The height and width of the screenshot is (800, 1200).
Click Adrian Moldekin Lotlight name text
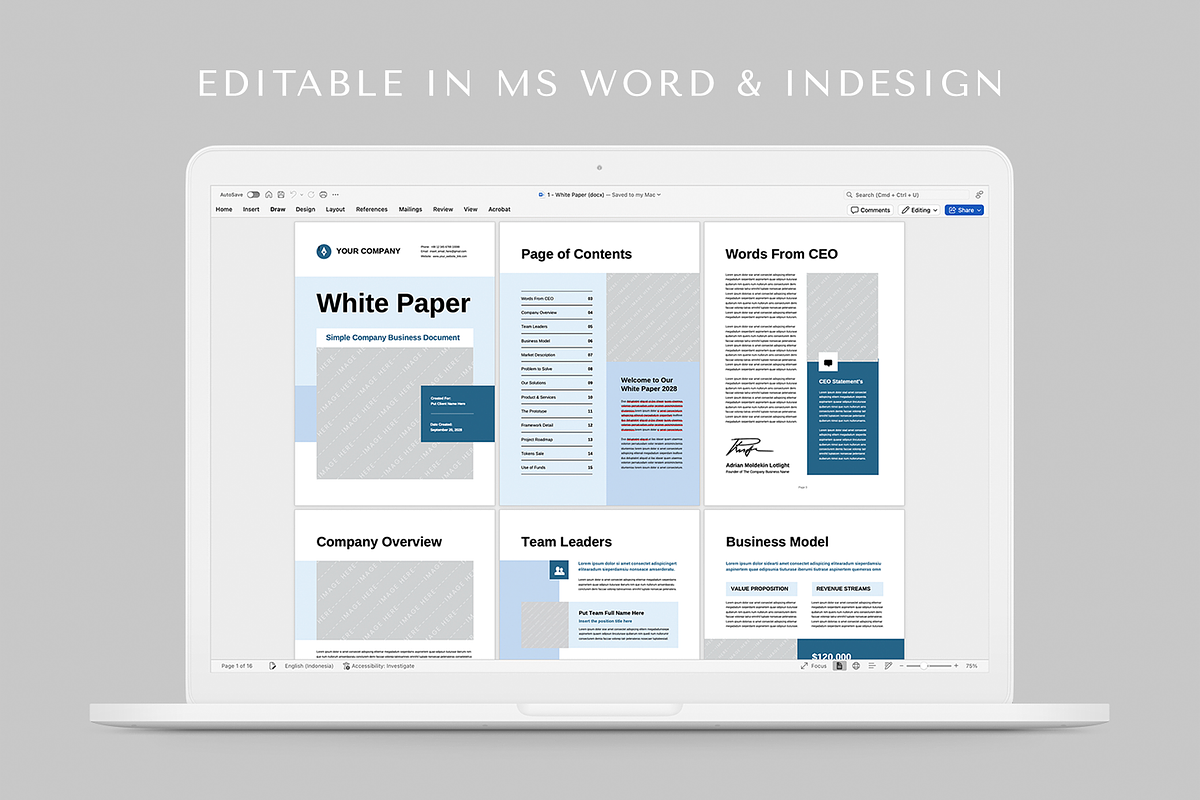(x=757, y=465)
